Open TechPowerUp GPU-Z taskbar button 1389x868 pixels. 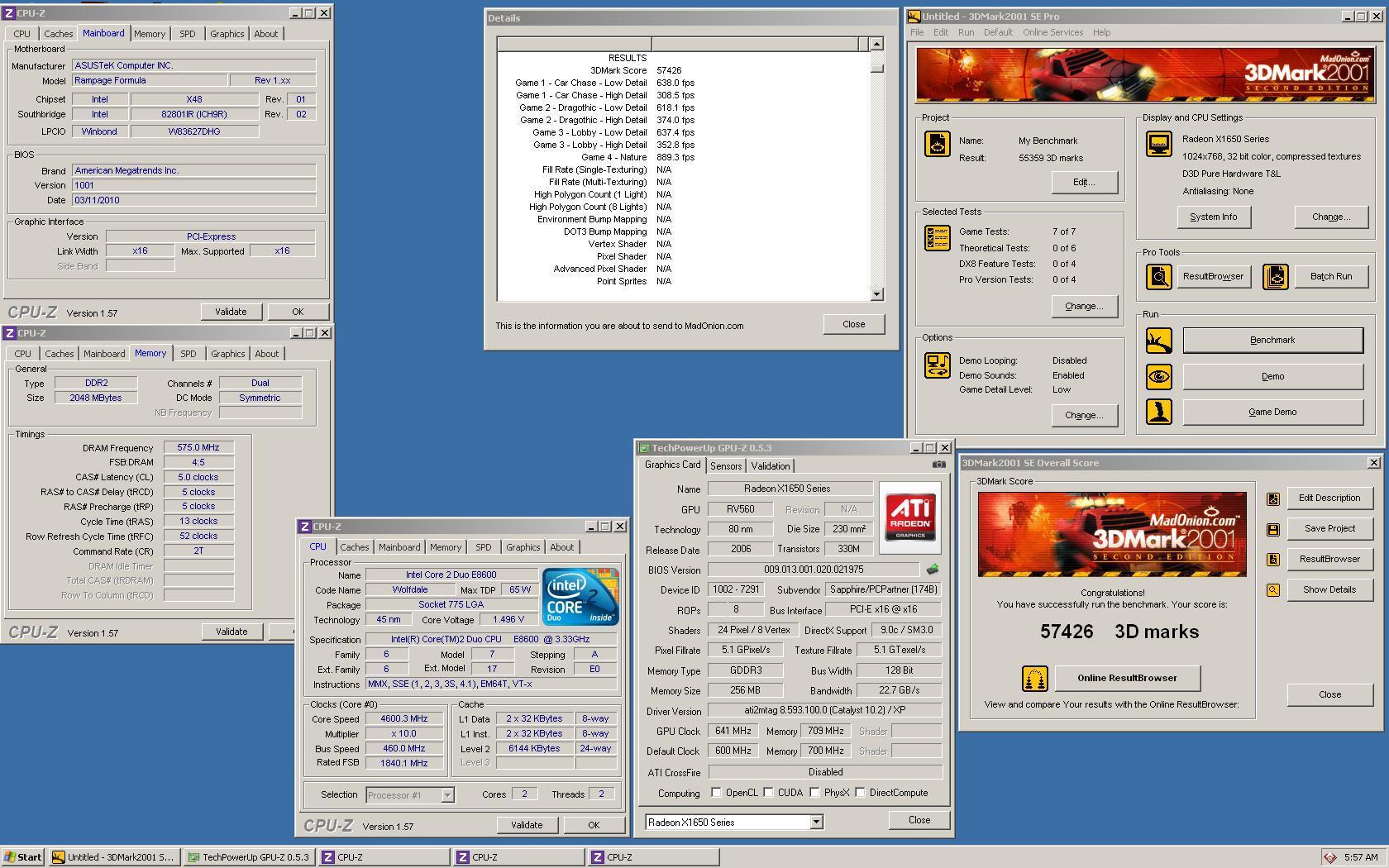pos(248,857)
